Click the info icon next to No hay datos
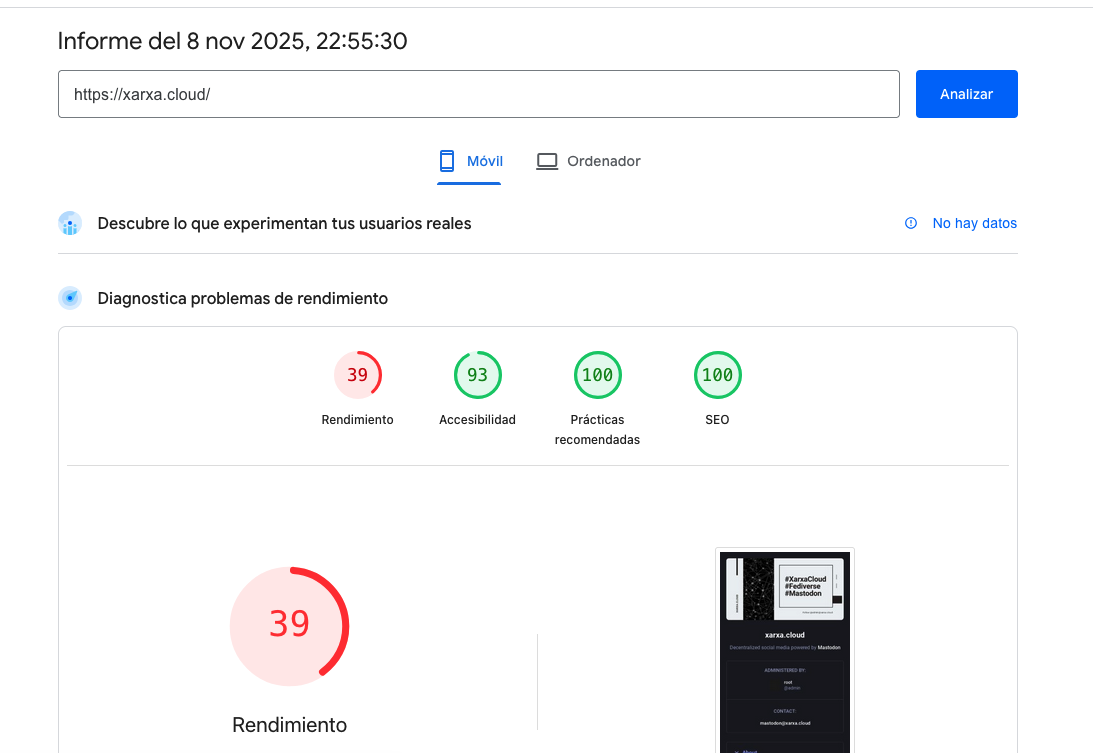Viewport: 1093px width, 753px height. point(911,223)
